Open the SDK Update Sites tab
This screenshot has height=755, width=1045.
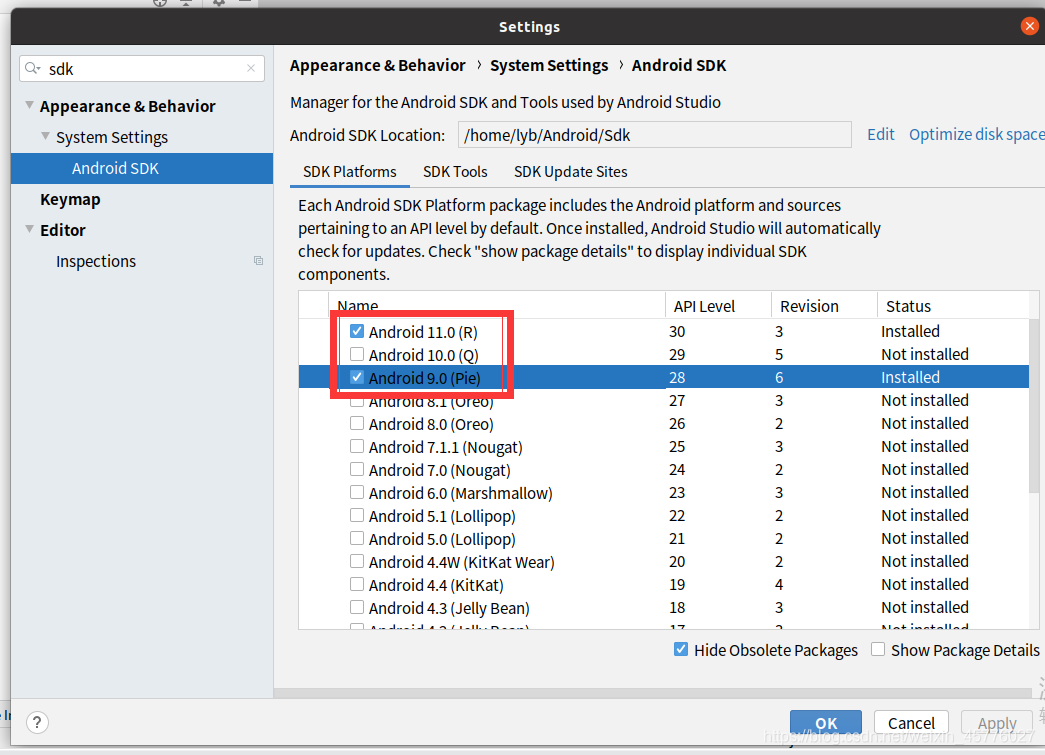pyautogui.click(x=570, y=172)
